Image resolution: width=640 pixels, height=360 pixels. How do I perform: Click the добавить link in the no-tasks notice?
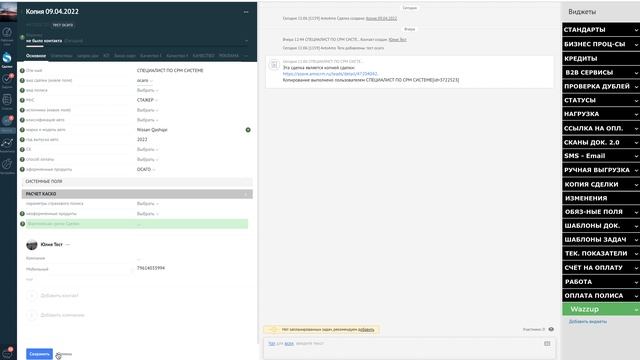tap(366, 329)
